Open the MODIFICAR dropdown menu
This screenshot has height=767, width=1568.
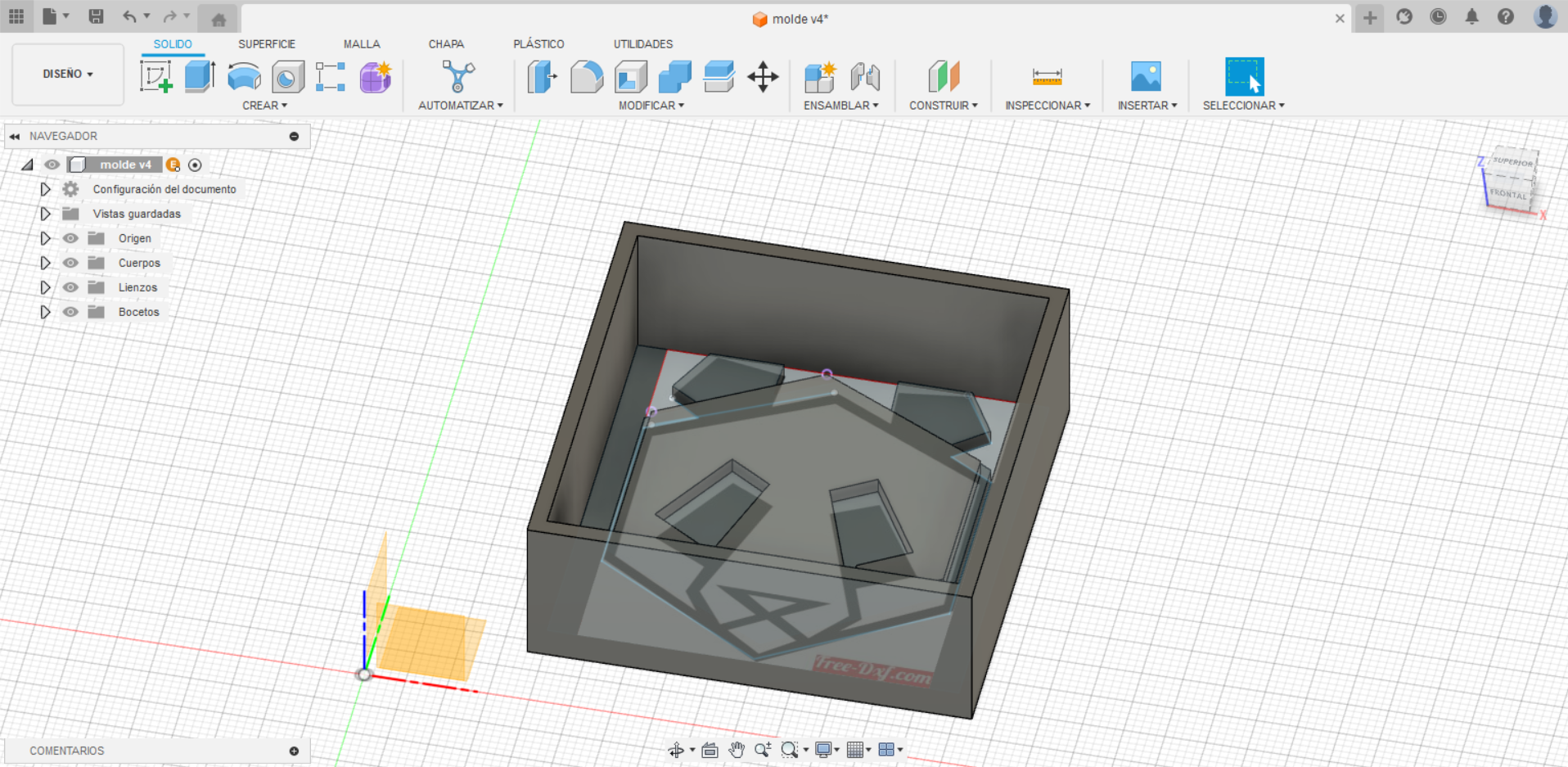(651, 106)
